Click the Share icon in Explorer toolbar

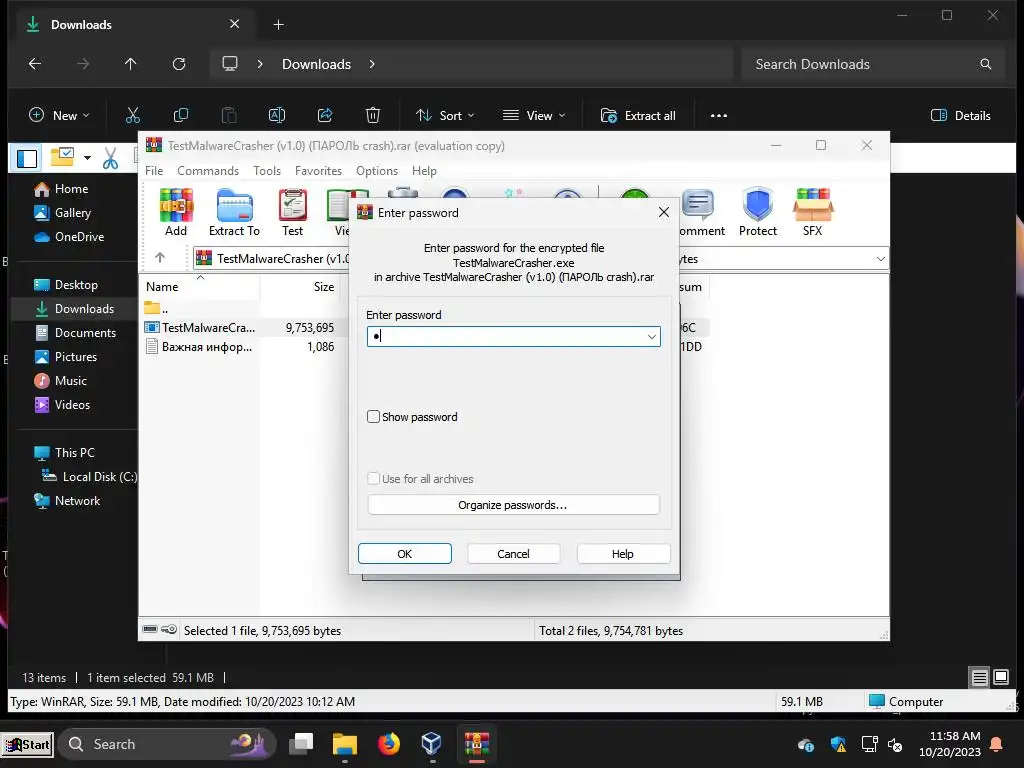(325, 116)
